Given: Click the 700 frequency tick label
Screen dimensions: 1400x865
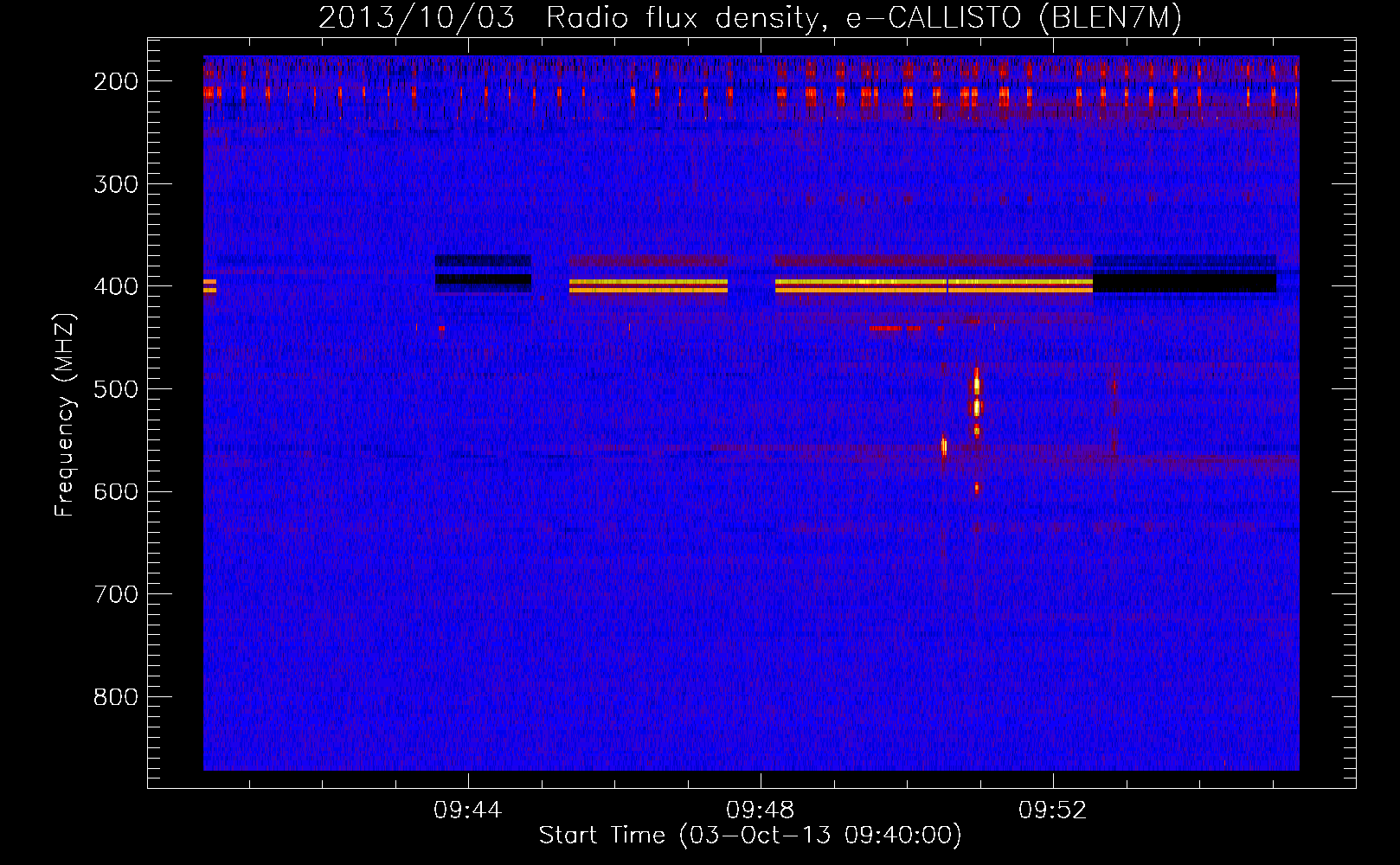Looking at the screenshot, I should click(116, 594).
